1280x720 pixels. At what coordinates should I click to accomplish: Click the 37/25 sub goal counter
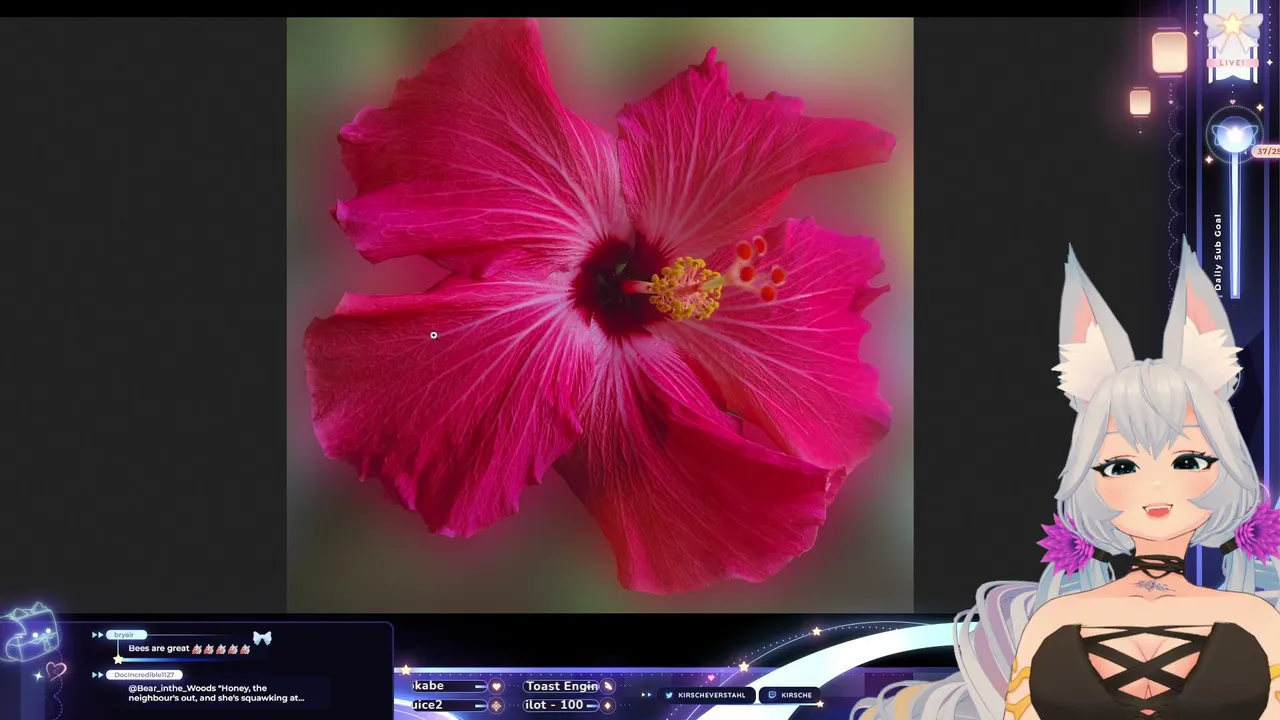point(1267,151)
